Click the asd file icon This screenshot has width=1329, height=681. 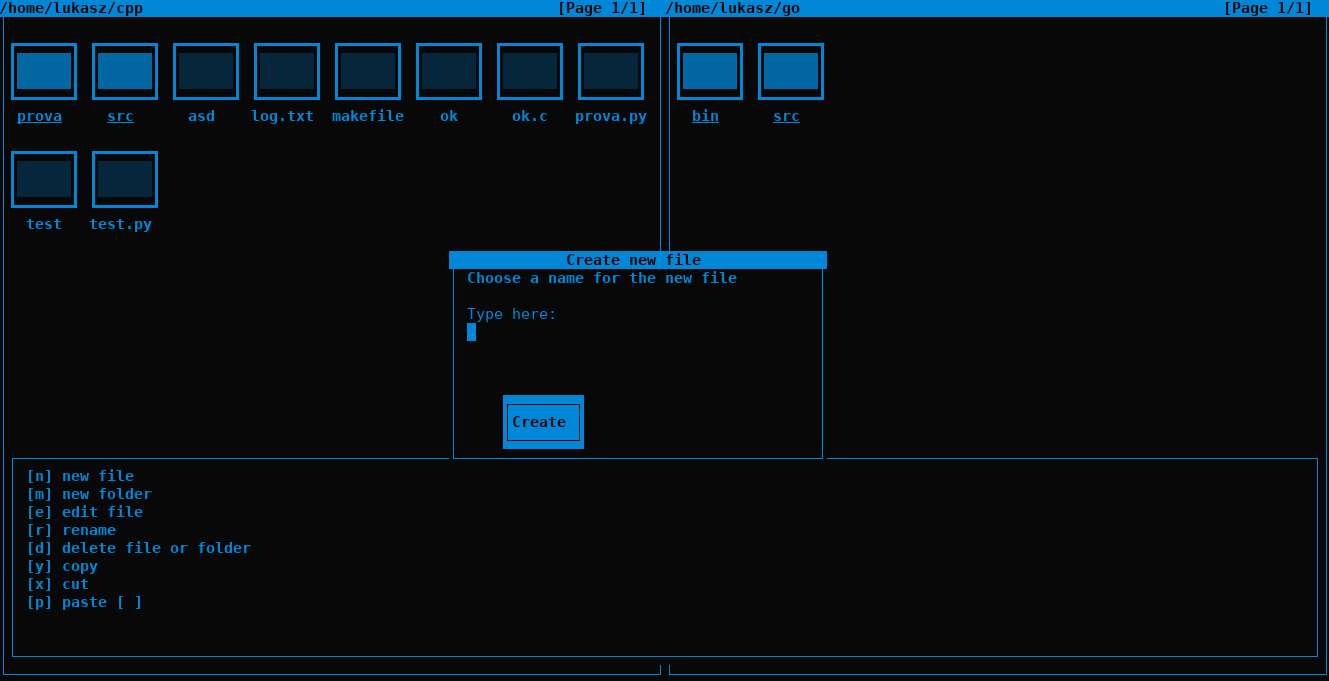point(206,71)
